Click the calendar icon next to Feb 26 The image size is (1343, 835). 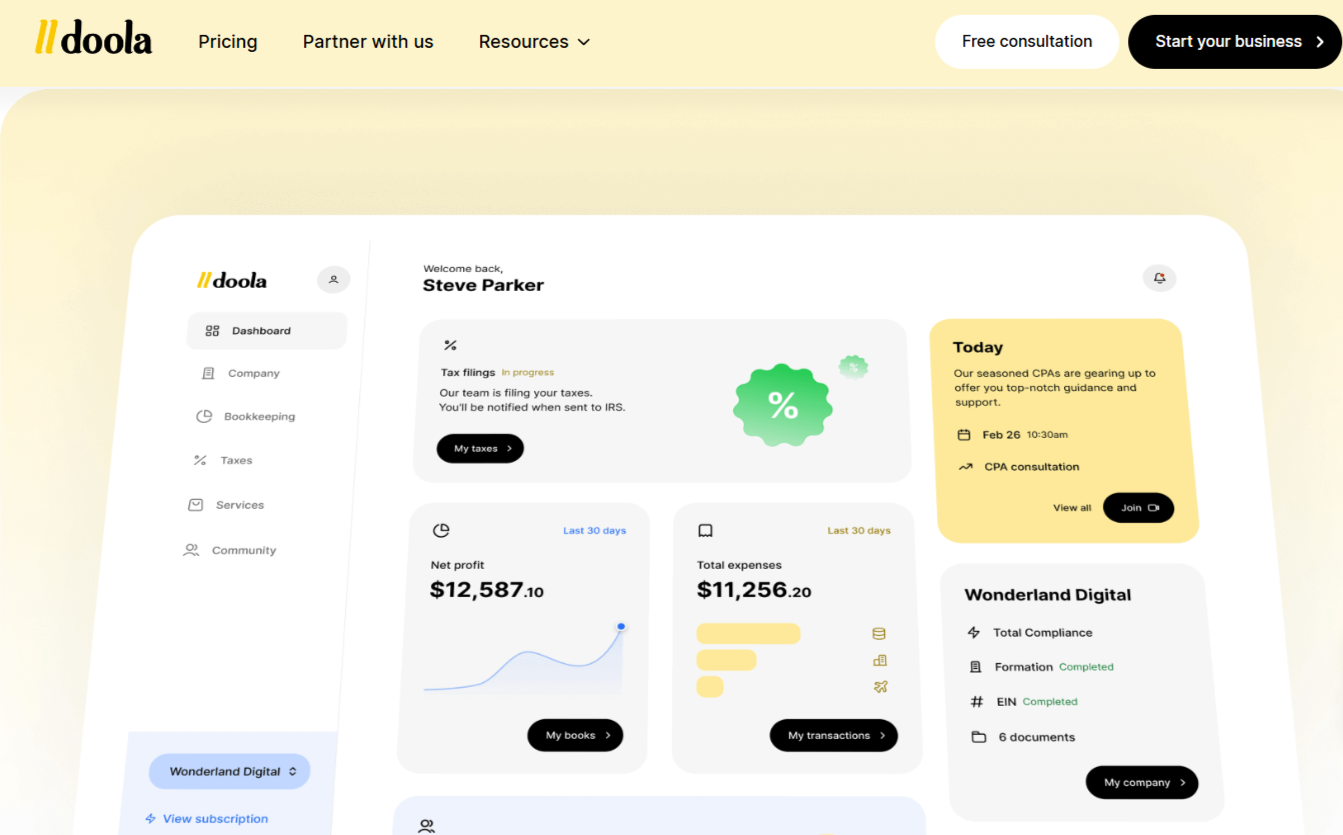pos(964,435)
